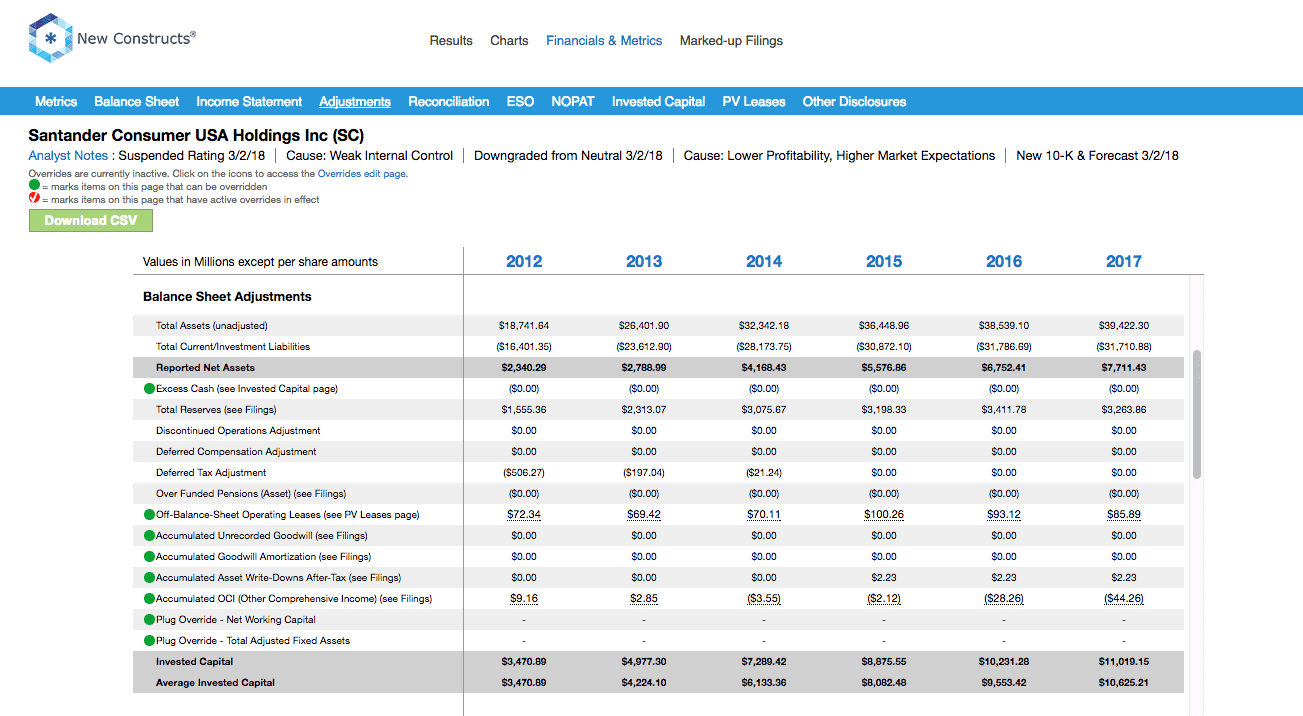Click the 2017 year header
This screenshot has height=716, width=1303.
coord(1124,261)
